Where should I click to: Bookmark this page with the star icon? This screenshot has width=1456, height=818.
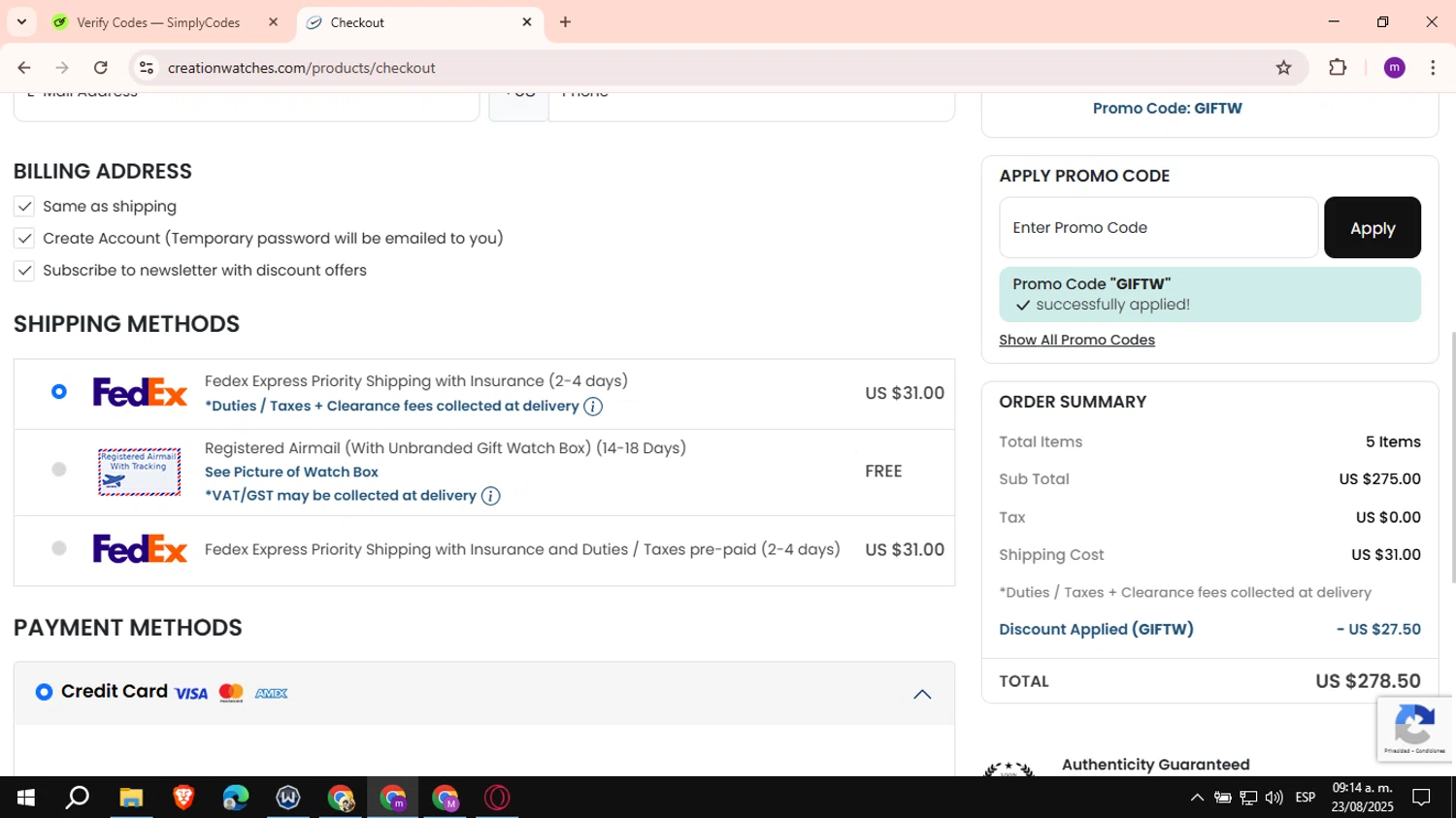click(1283, 68)
